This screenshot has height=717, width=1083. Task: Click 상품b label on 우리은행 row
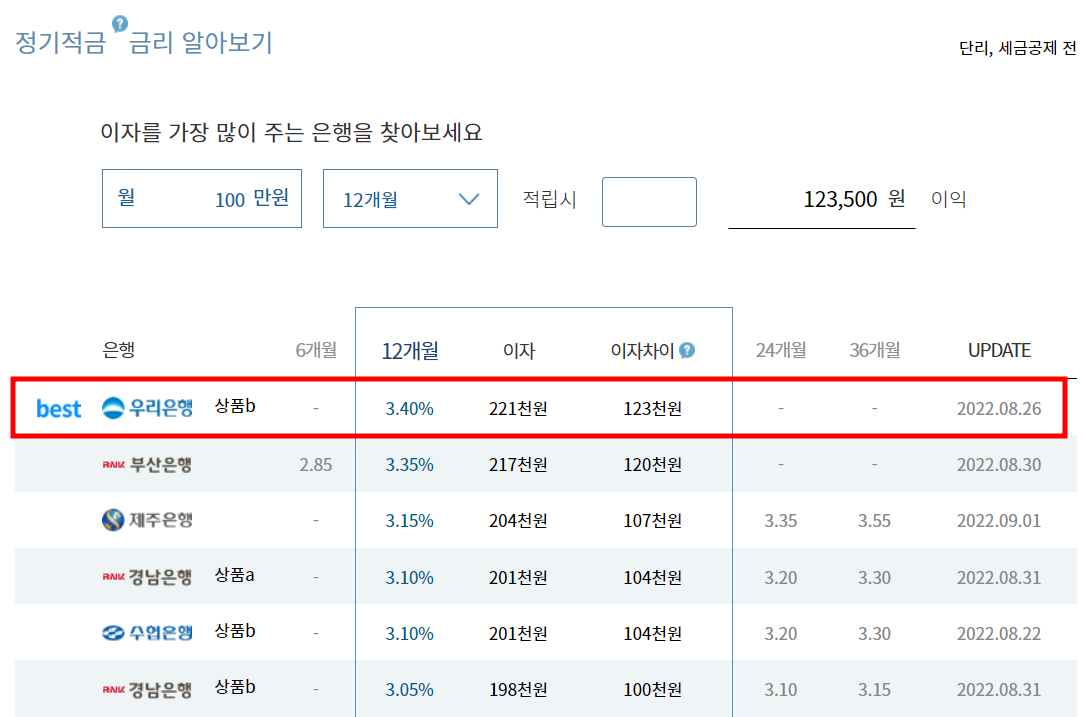(235, 406)
